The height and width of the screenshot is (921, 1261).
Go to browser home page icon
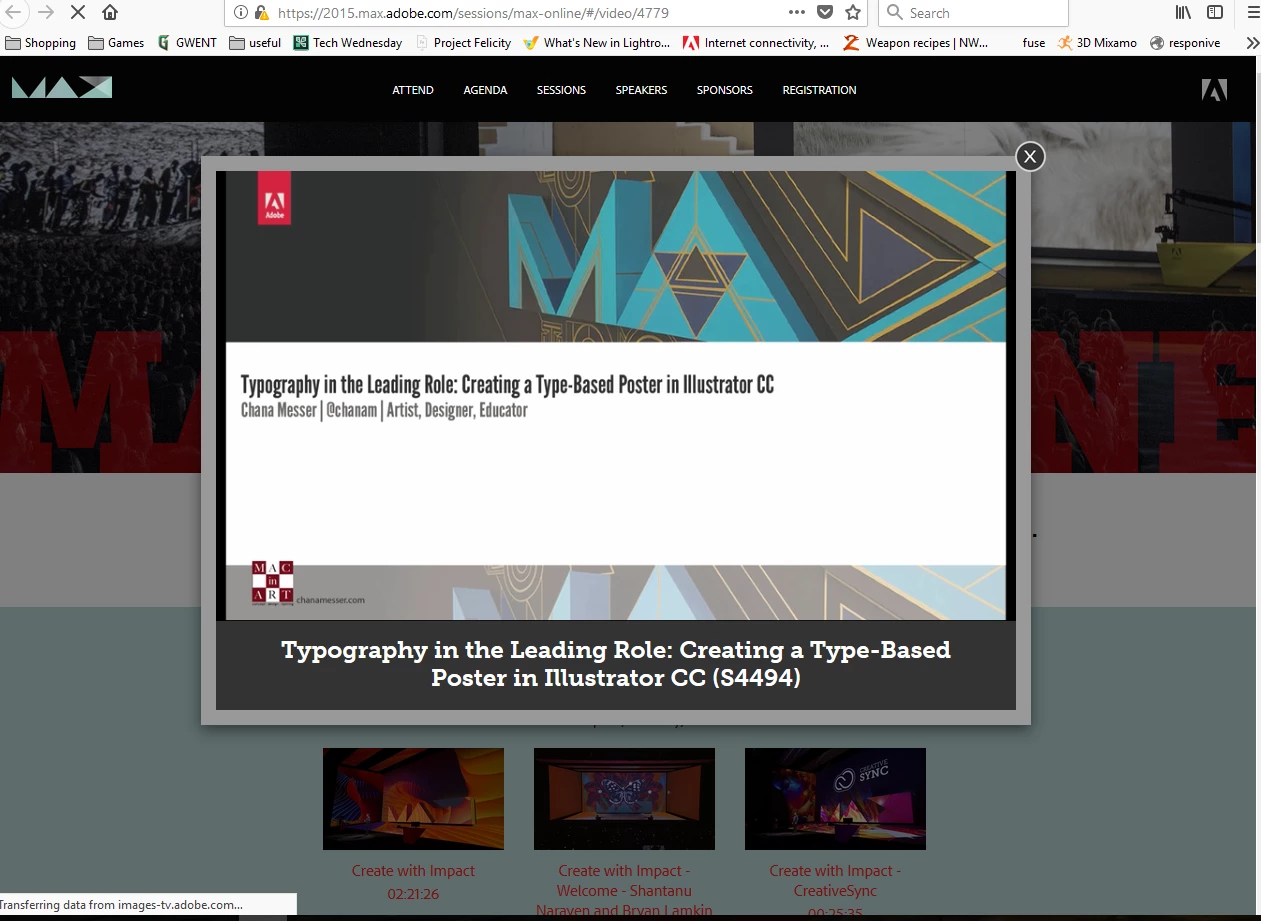pyautogui.click(x=110, y=13)
